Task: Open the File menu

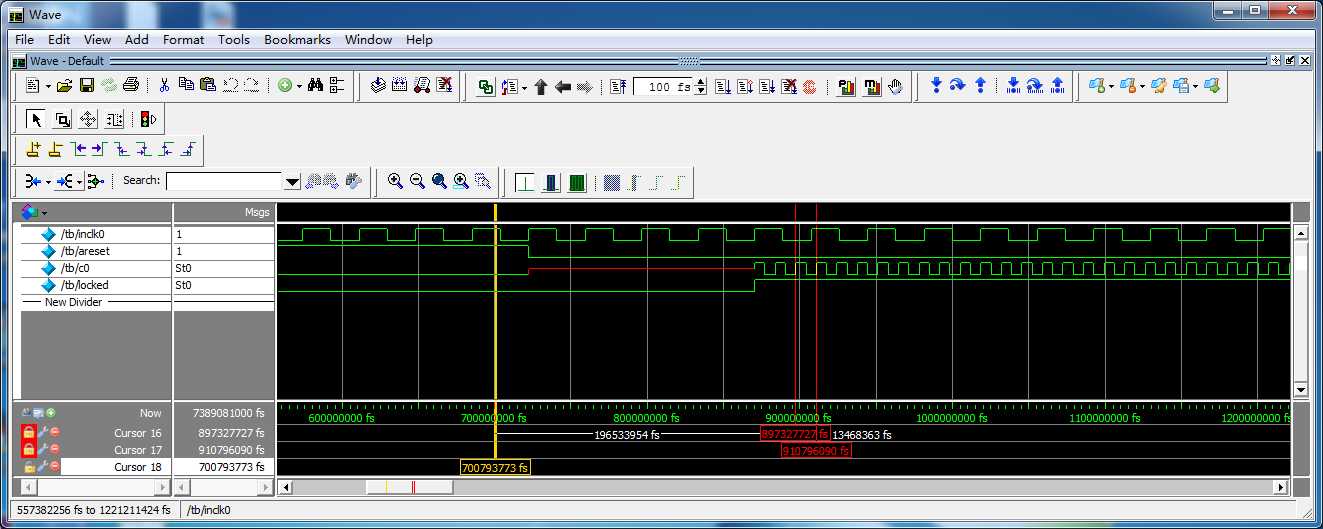Action: [x=25, y=39]
